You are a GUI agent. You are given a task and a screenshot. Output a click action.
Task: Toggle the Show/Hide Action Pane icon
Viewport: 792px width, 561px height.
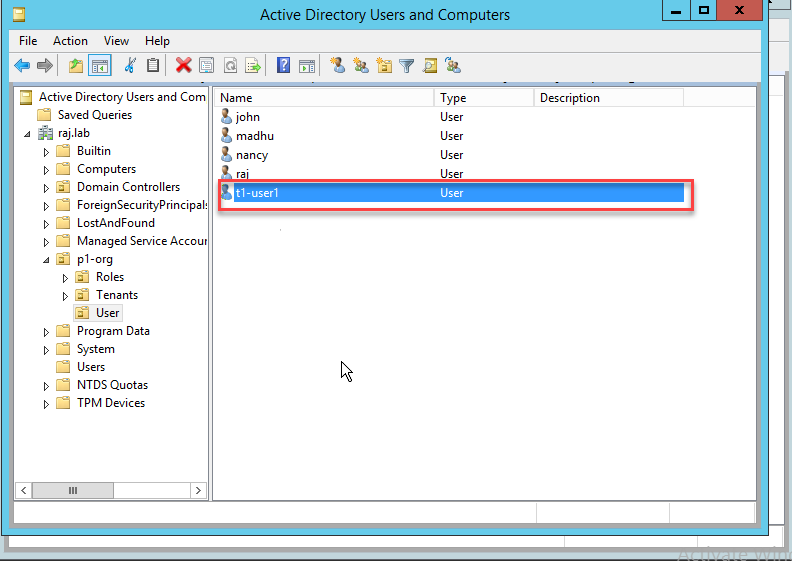[x=307, y=66]
